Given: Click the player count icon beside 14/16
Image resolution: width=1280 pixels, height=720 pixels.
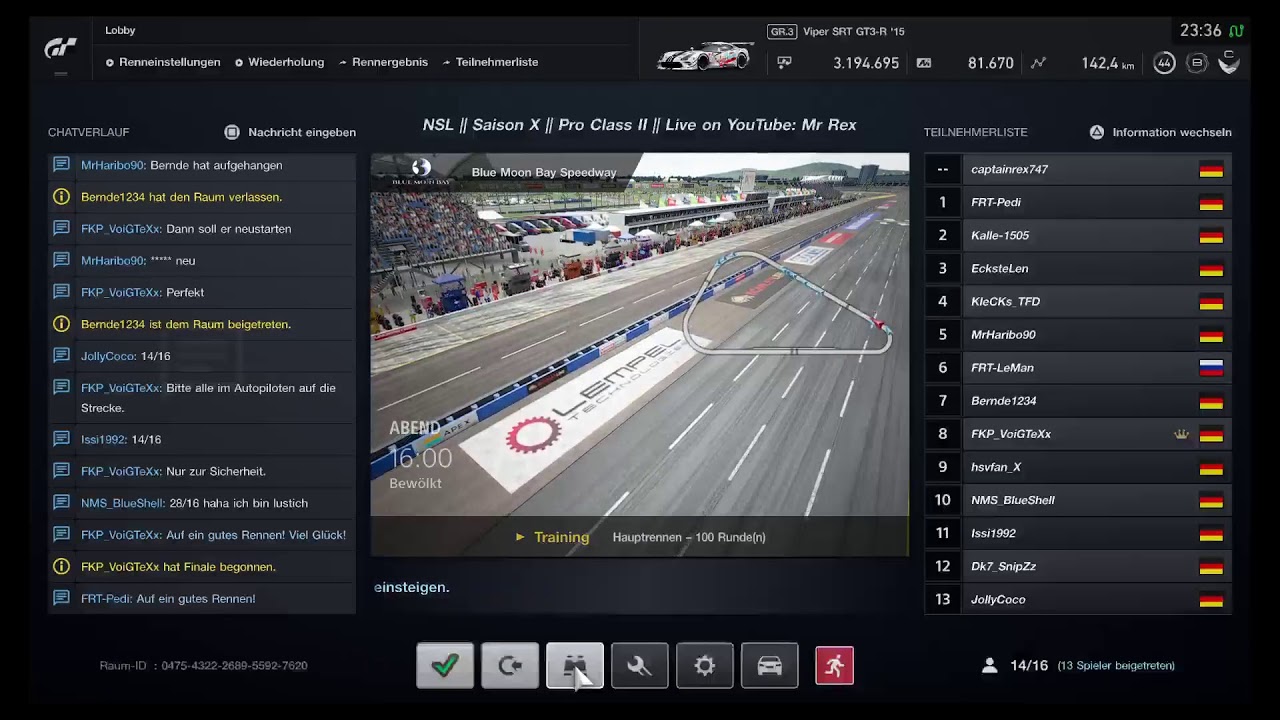Looking at the screenshot, I should (x=989, y=665).
